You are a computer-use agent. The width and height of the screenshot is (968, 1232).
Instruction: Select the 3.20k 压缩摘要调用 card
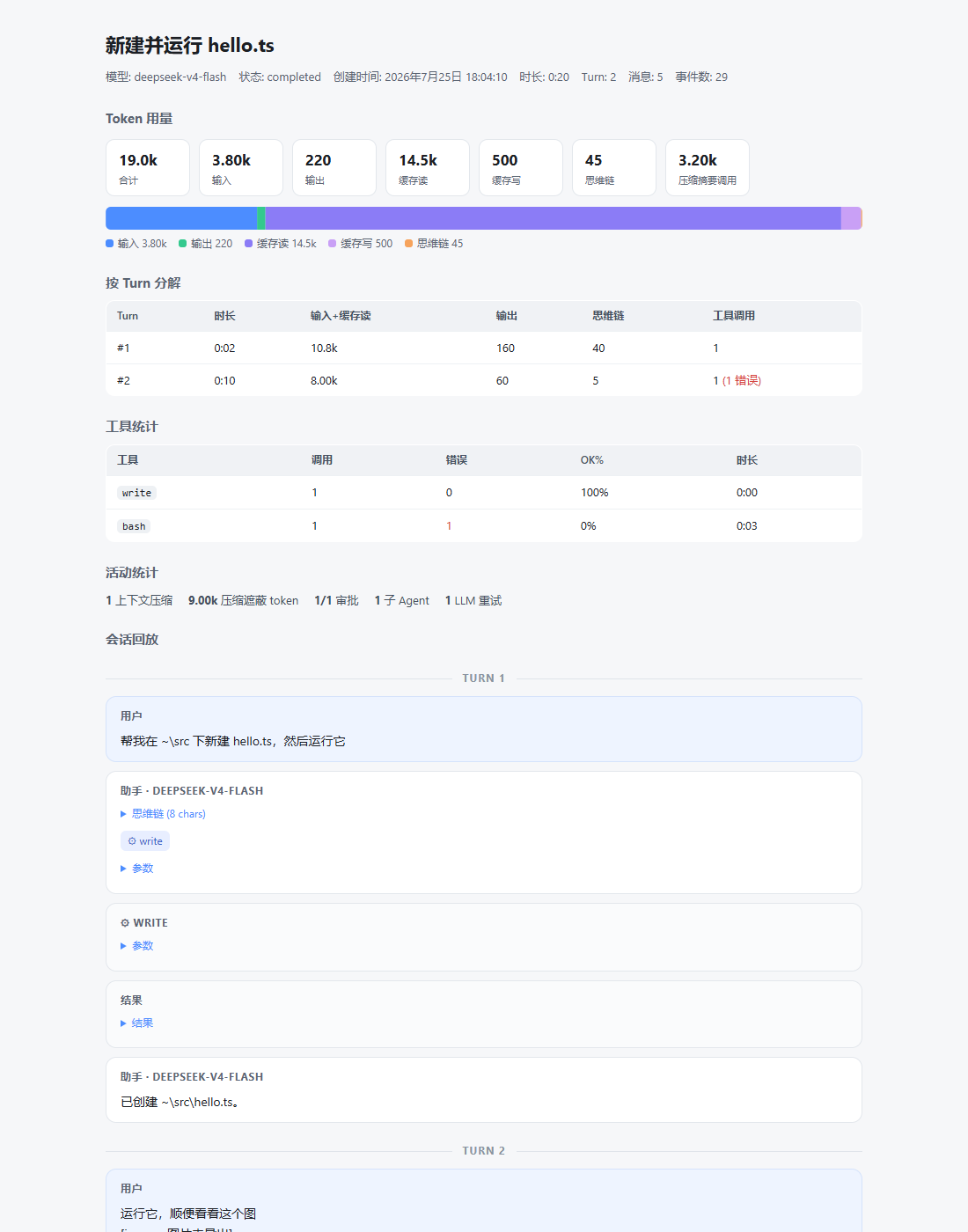[x=708, y=167]
